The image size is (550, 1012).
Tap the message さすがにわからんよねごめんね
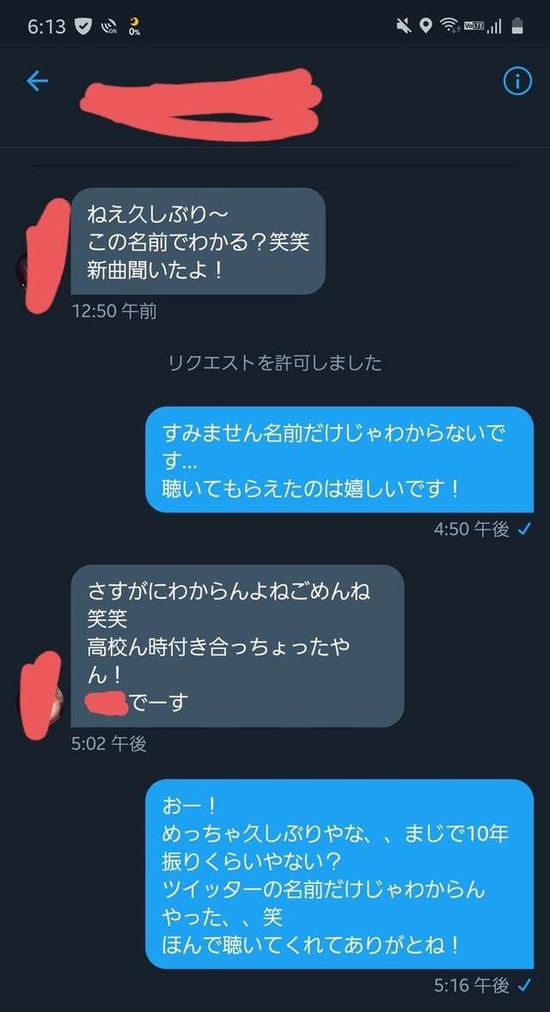(x=238, y=645)
